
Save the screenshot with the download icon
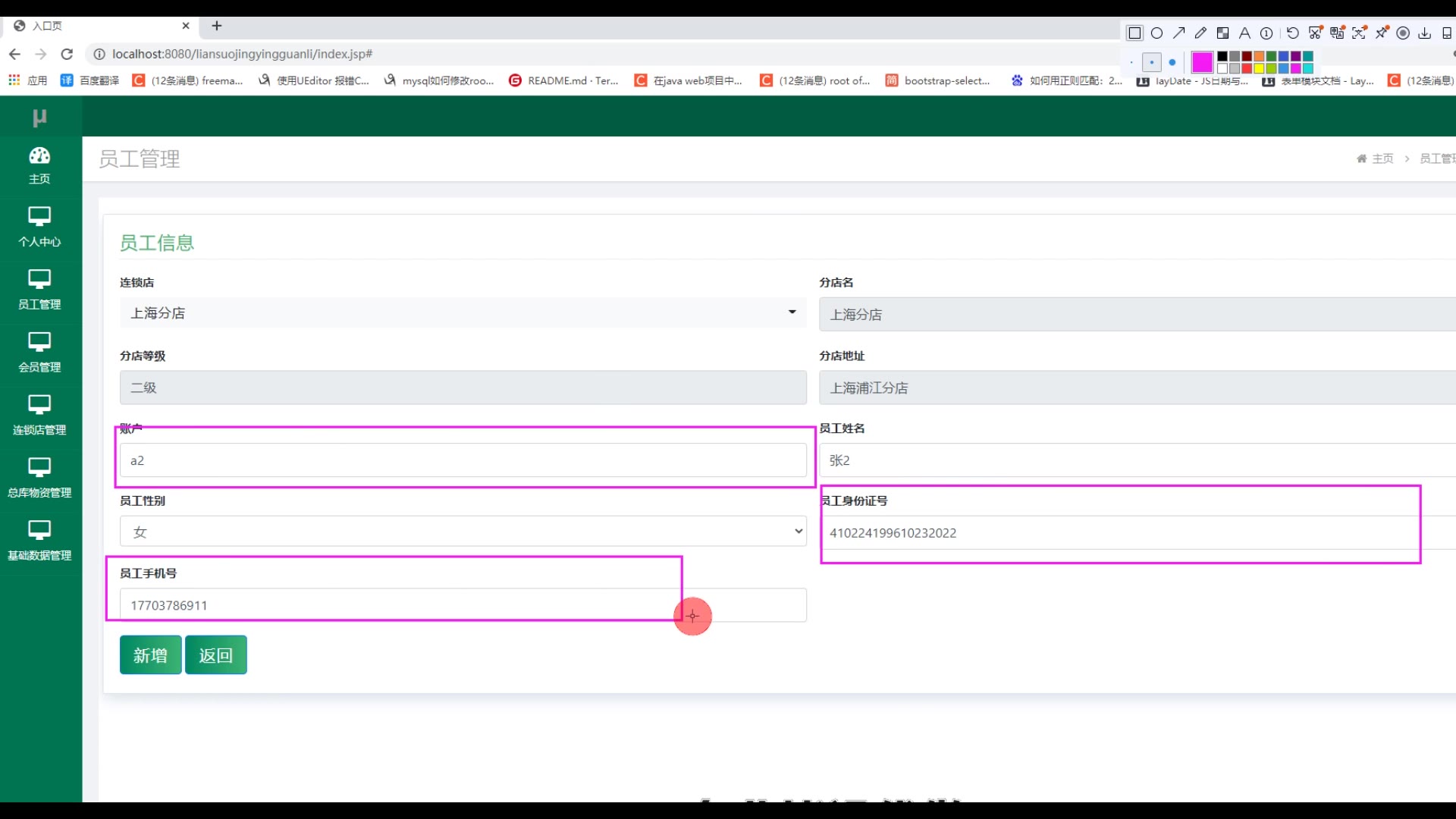[x=1425, y=33]
